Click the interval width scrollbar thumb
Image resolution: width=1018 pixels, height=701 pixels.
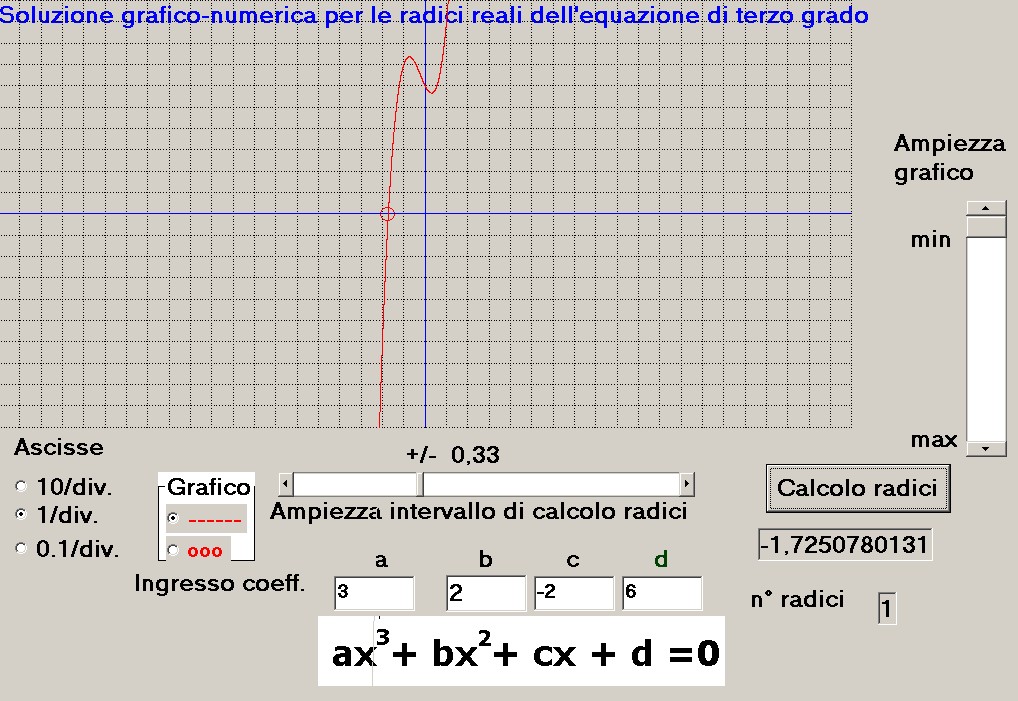(x=421, y=485)
